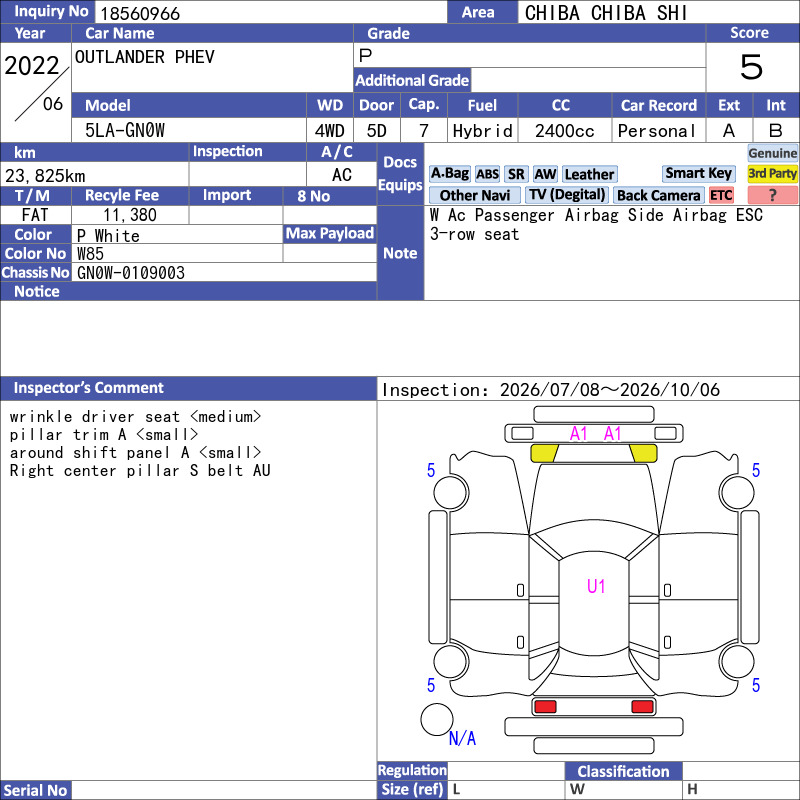Image resolution: width=800 pixels, height=800 pixels.
Task: Click the Smart Key badge
Action: (x=698, y=173)
